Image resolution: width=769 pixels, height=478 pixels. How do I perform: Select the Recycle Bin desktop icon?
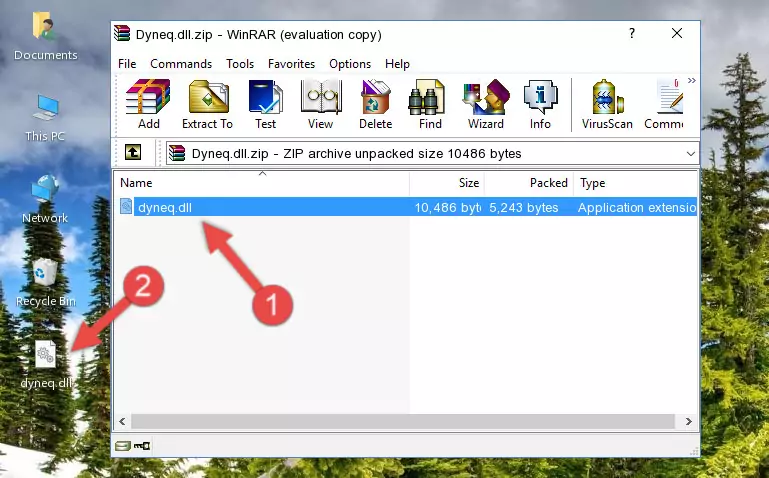coord(45,282)
